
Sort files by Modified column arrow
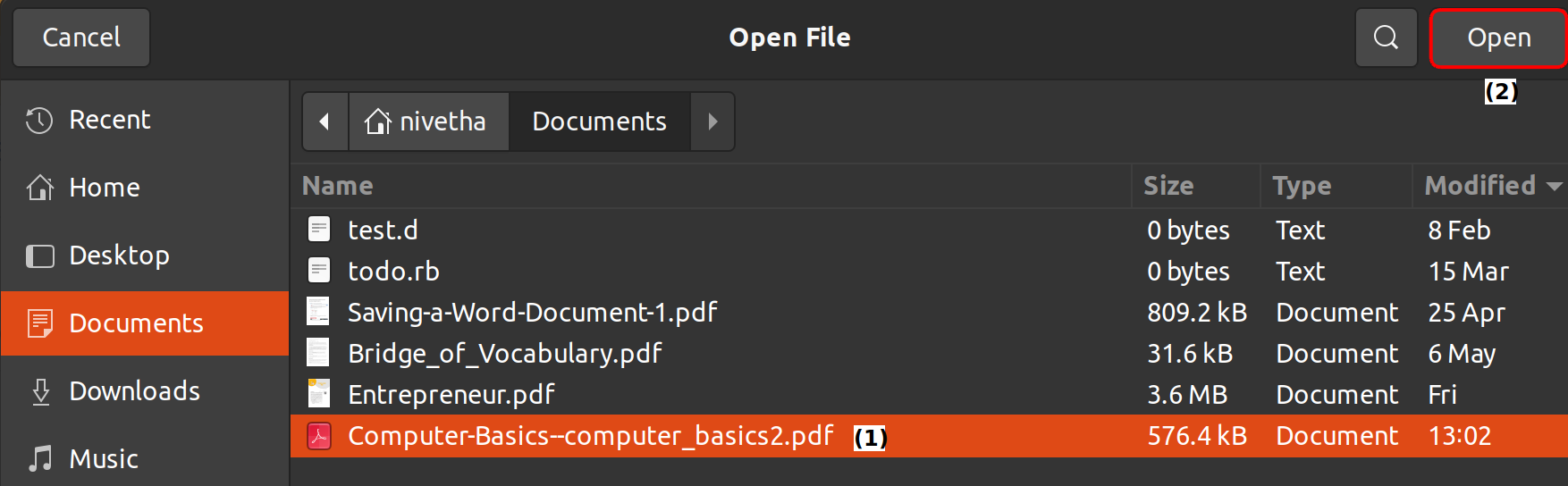pos(1554,186)
